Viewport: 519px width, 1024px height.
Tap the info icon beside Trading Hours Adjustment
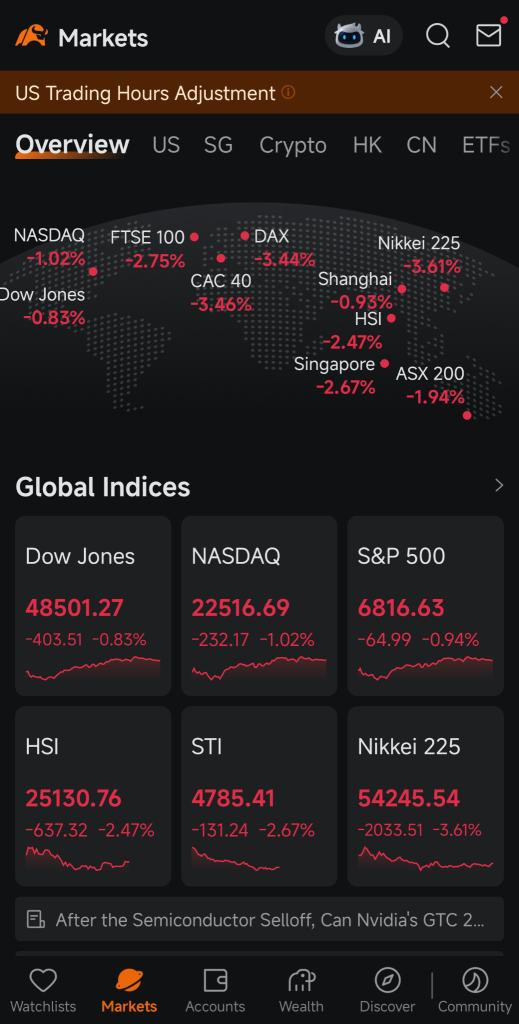click(288, 93)
